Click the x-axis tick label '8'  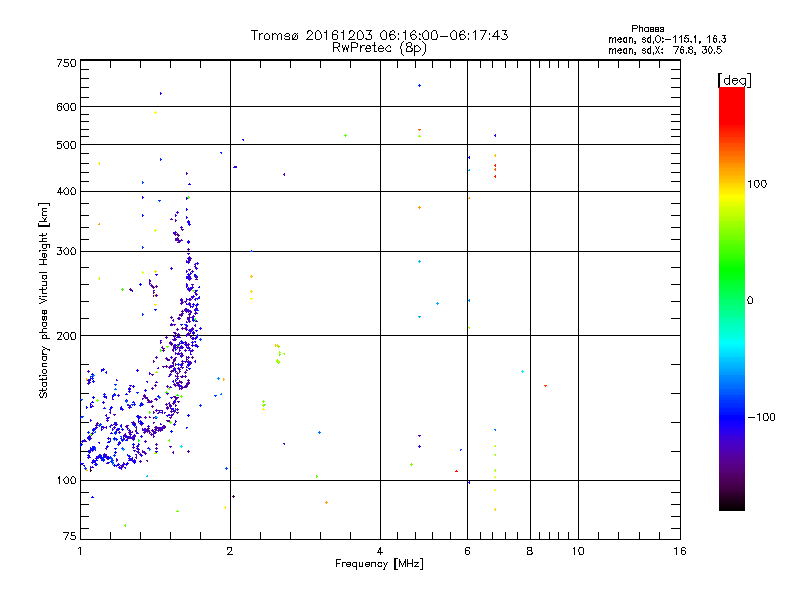pyautogui.click(x=530, y=551)
